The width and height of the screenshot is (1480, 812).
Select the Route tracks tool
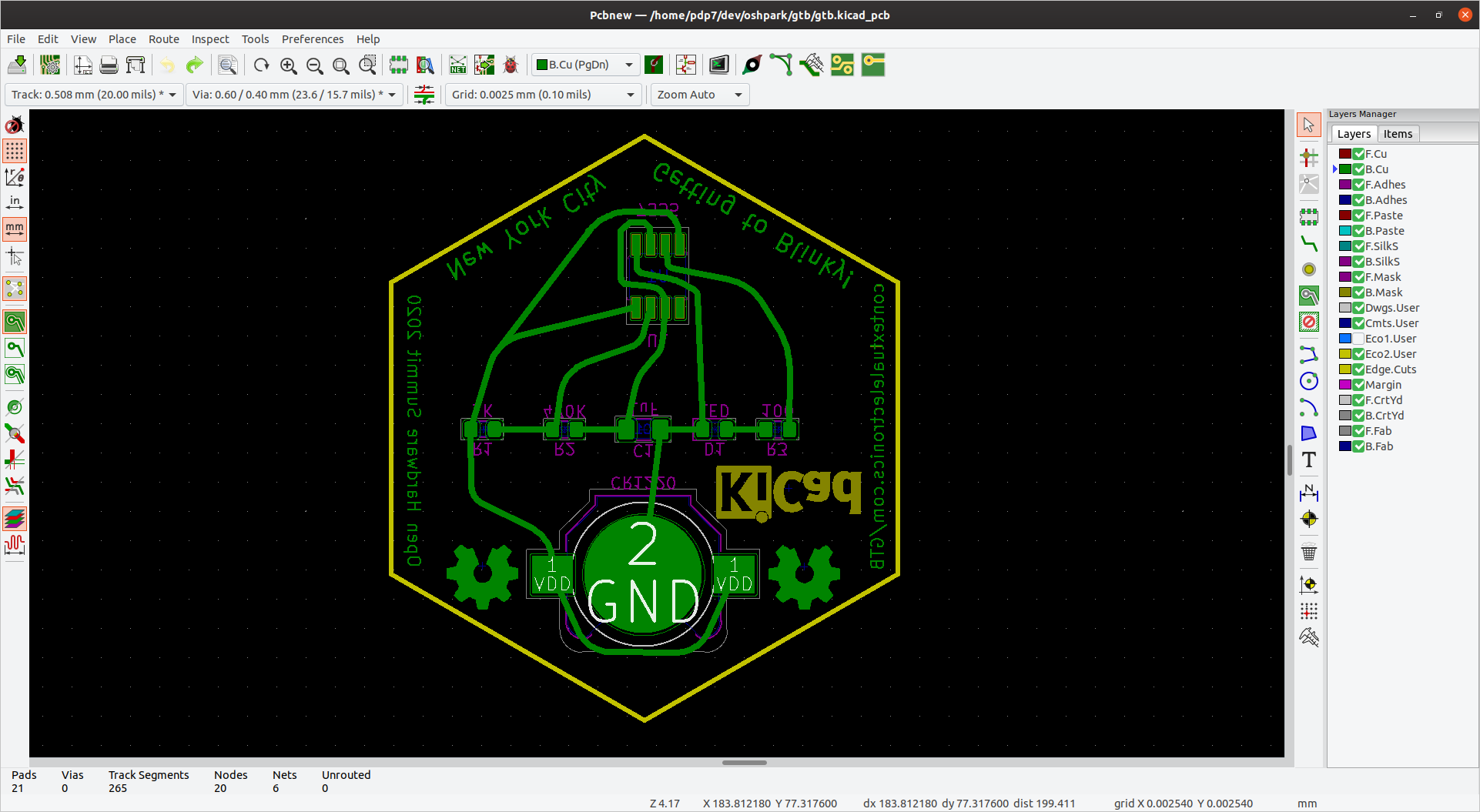coord(1308,244)
